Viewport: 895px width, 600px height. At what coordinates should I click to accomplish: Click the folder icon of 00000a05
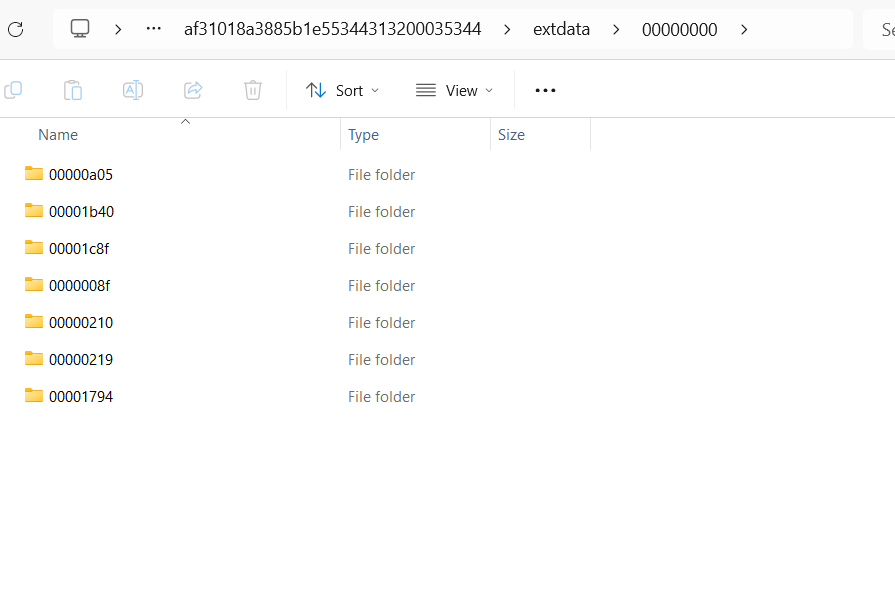tap(34, 174)
